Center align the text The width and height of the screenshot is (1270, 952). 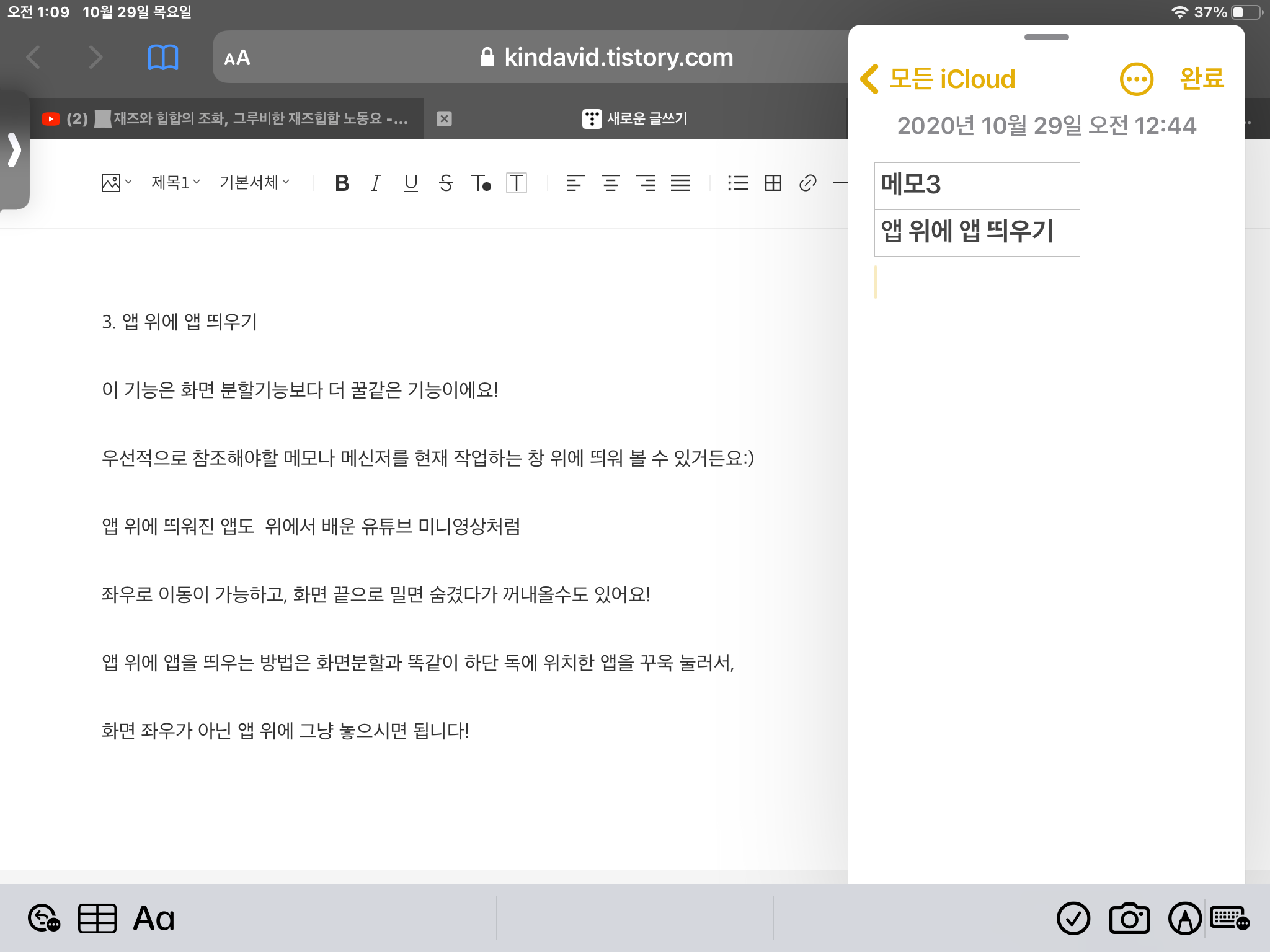point(610,183)
